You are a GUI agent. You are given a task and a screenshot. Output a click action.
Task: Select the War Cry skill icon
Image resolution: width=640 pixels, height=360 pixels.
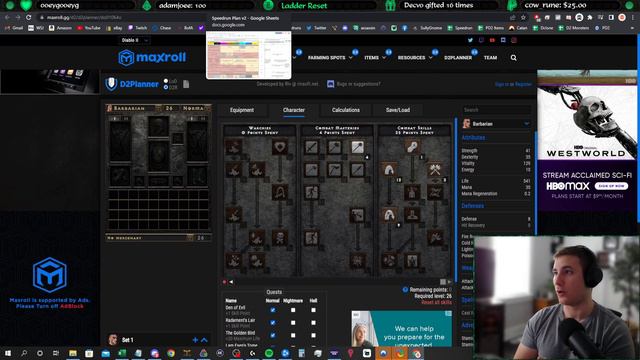pos(234,260)
